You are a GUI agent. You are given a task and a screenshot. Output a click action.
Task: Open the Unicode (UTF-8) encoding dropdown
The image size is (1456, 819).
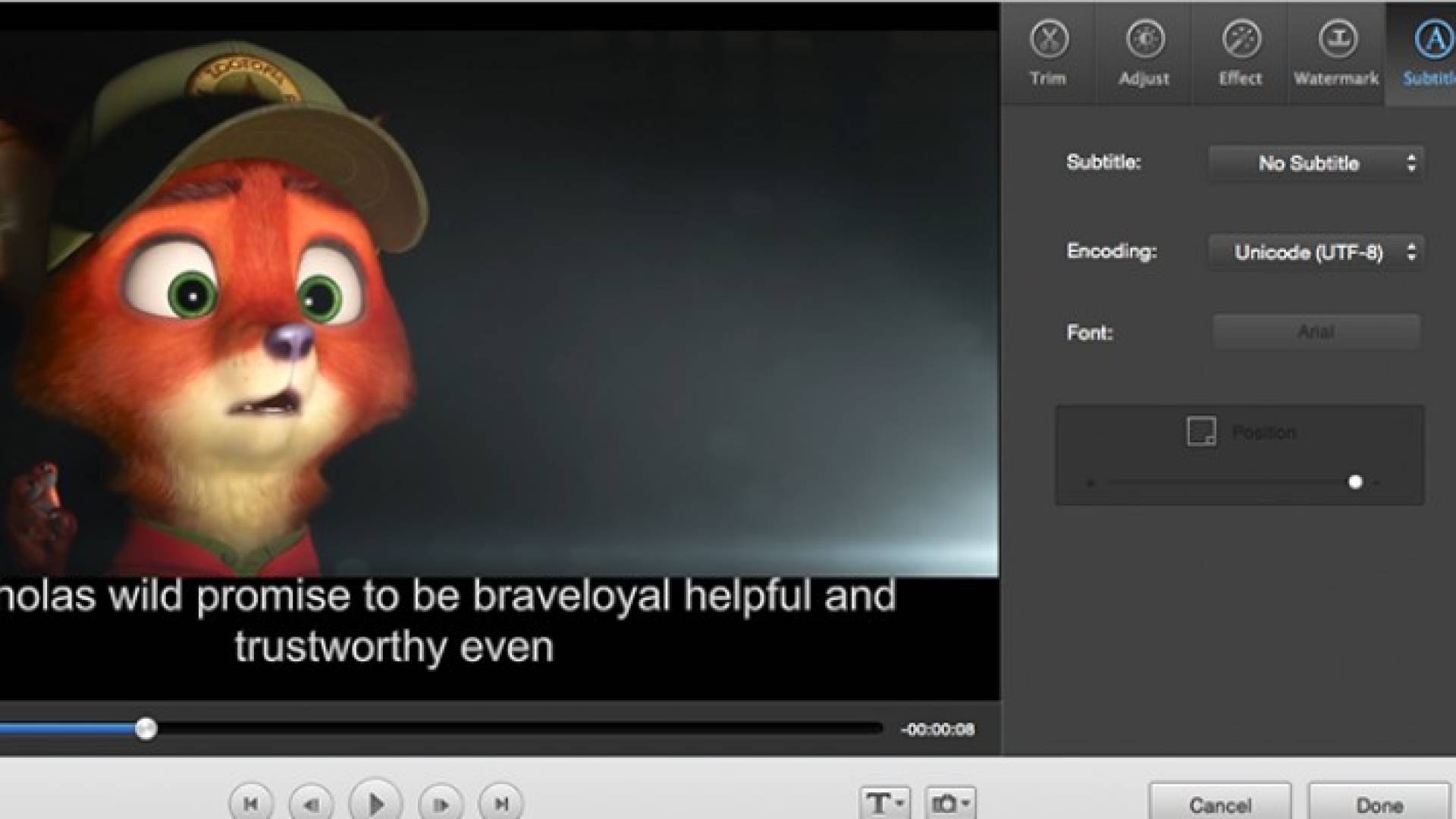point(1316,252)
